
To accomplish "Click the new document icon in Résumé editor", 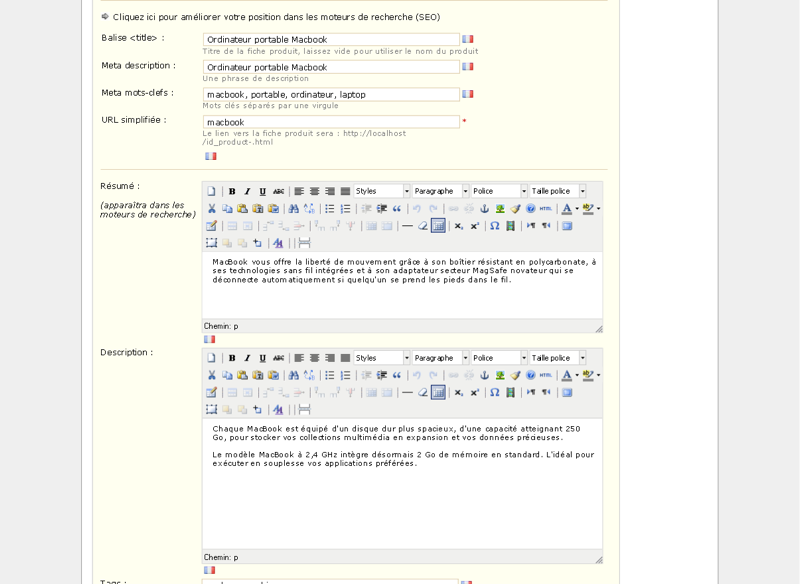I will 211,191.
